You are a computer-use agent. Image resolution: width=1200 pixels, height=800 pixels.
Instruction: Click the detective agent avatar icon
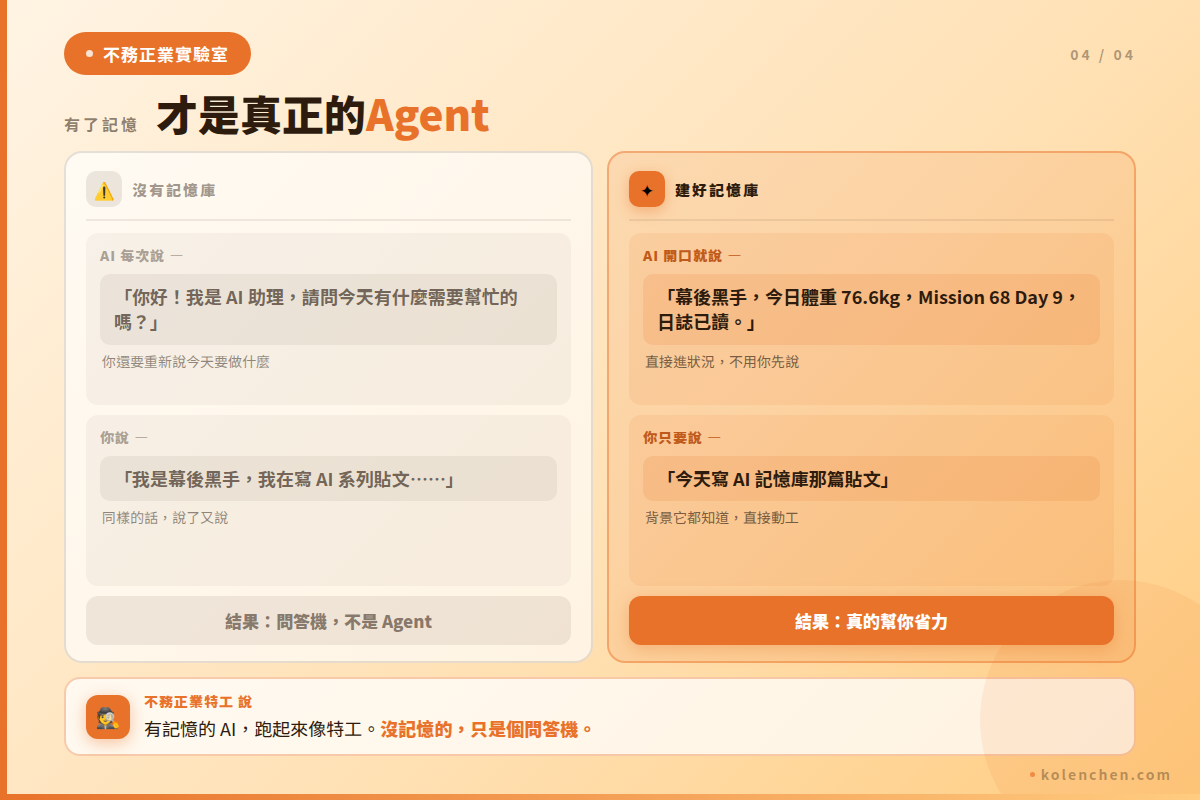(108, 717)
